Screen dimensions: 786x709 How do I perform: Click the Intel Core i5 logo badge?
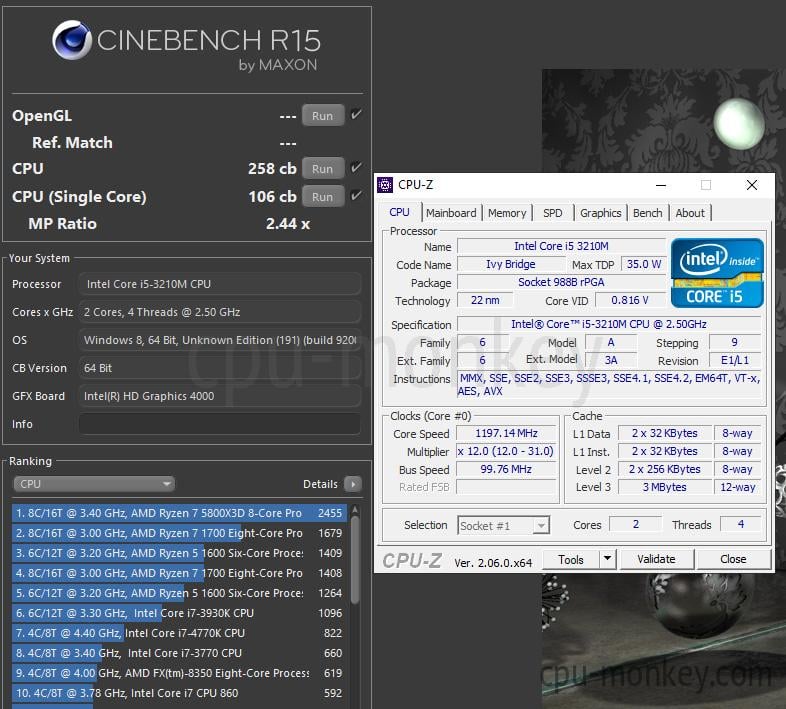point(717,273)
